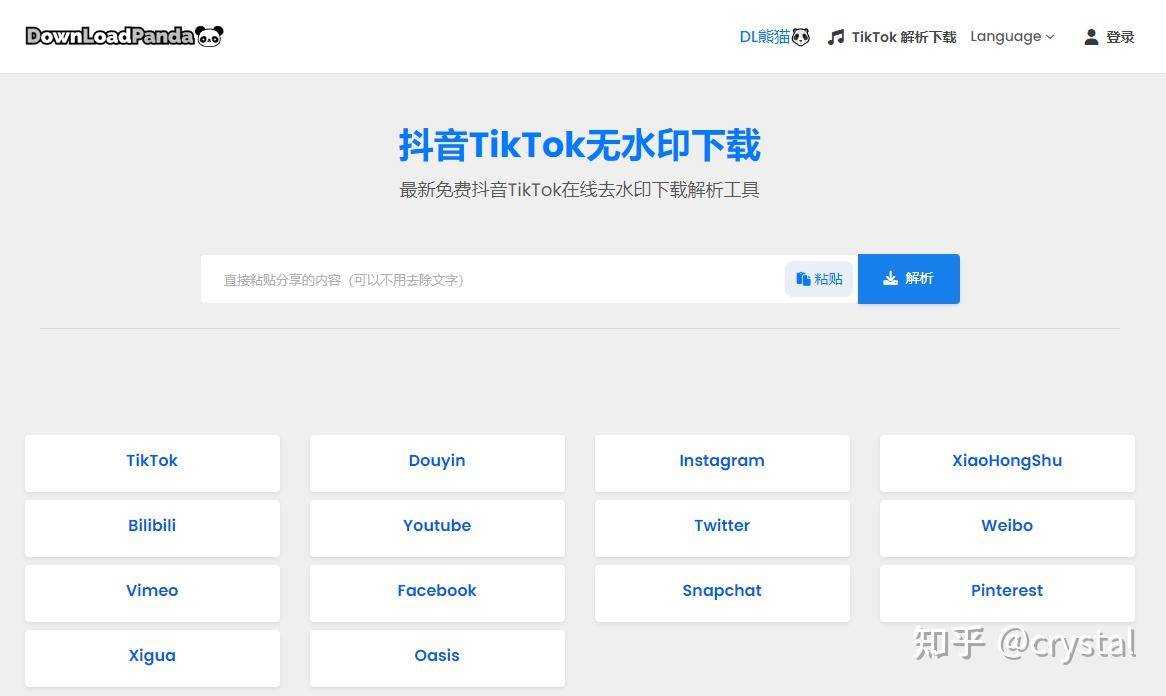Select the Snapchat platform card
This screenshot has height=696, width=1166.
click(722, 593)
